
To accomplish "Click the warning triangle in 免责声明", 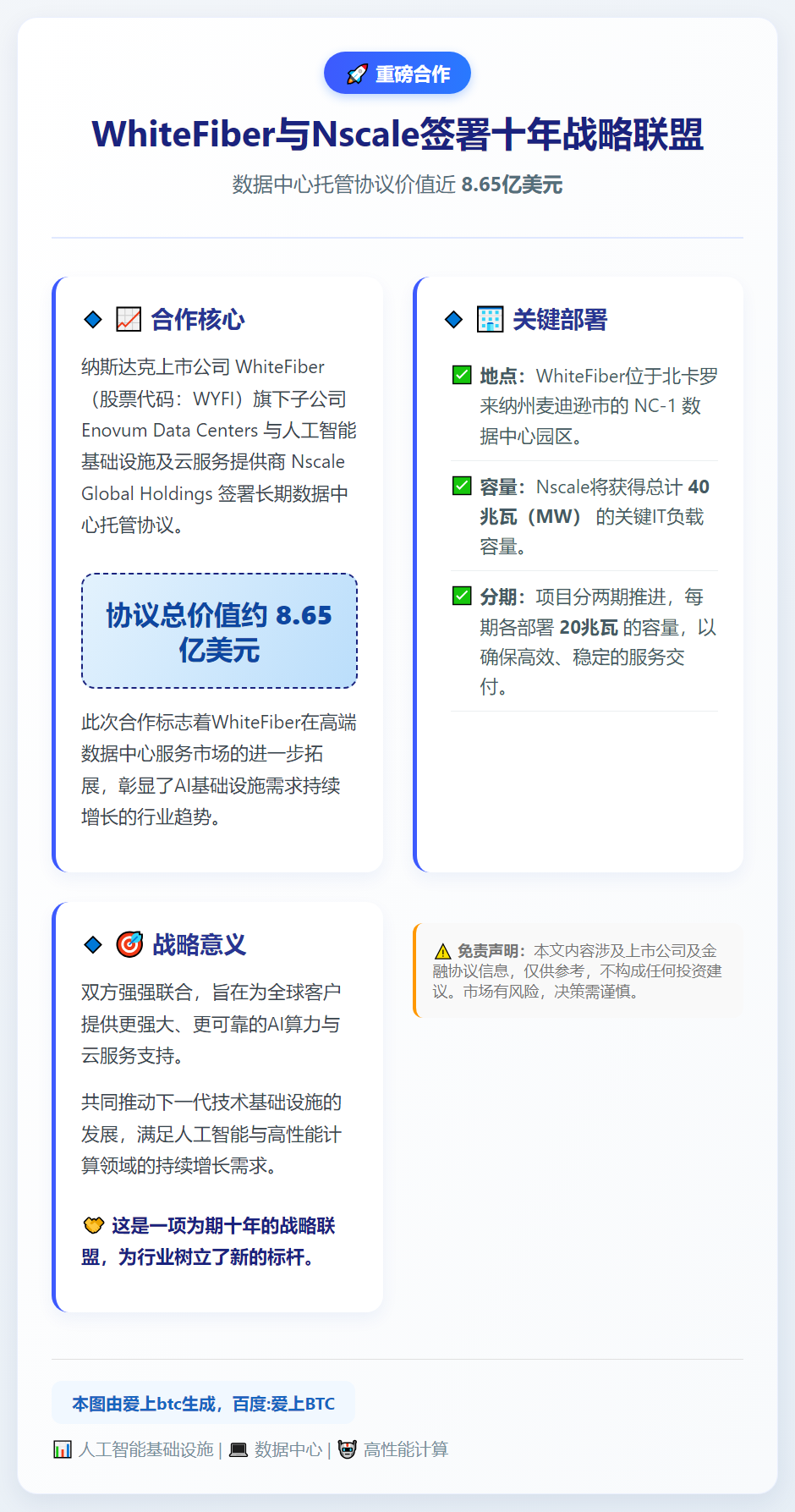I will (x=442, y=951).
